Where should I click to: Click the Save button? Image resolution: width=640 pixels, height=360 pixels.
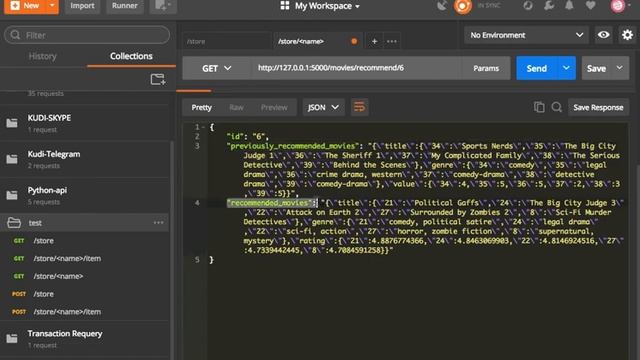click(x=596, y=68)
